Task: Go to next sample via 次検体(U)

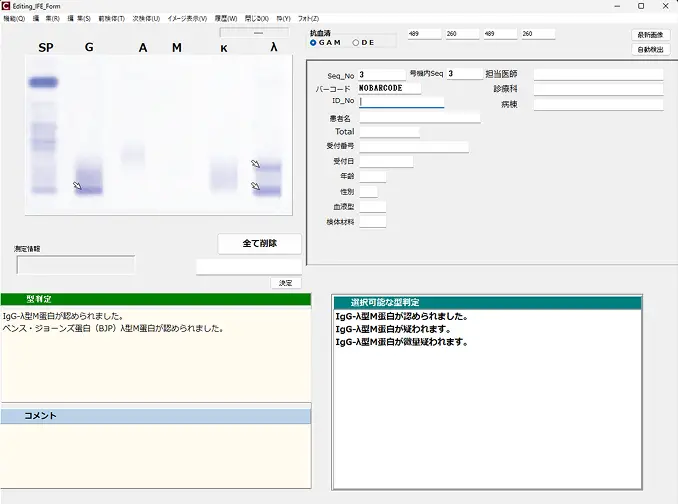Action: 146,19
